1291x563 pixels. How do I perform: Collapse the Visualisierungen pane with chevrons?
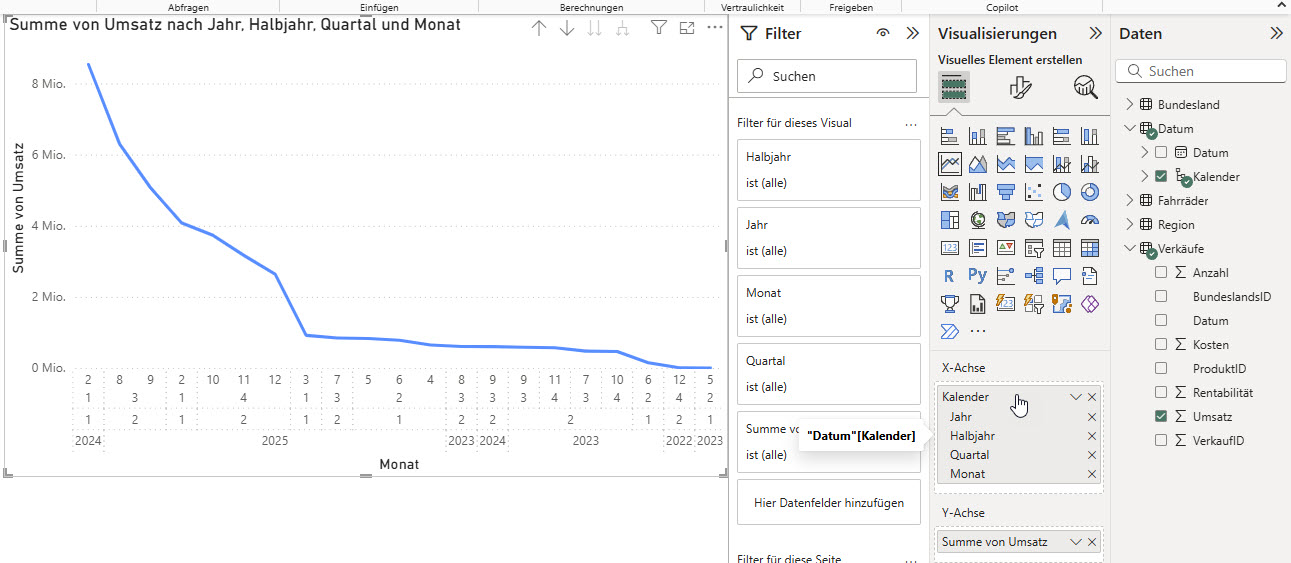(x=1095, y=33)
